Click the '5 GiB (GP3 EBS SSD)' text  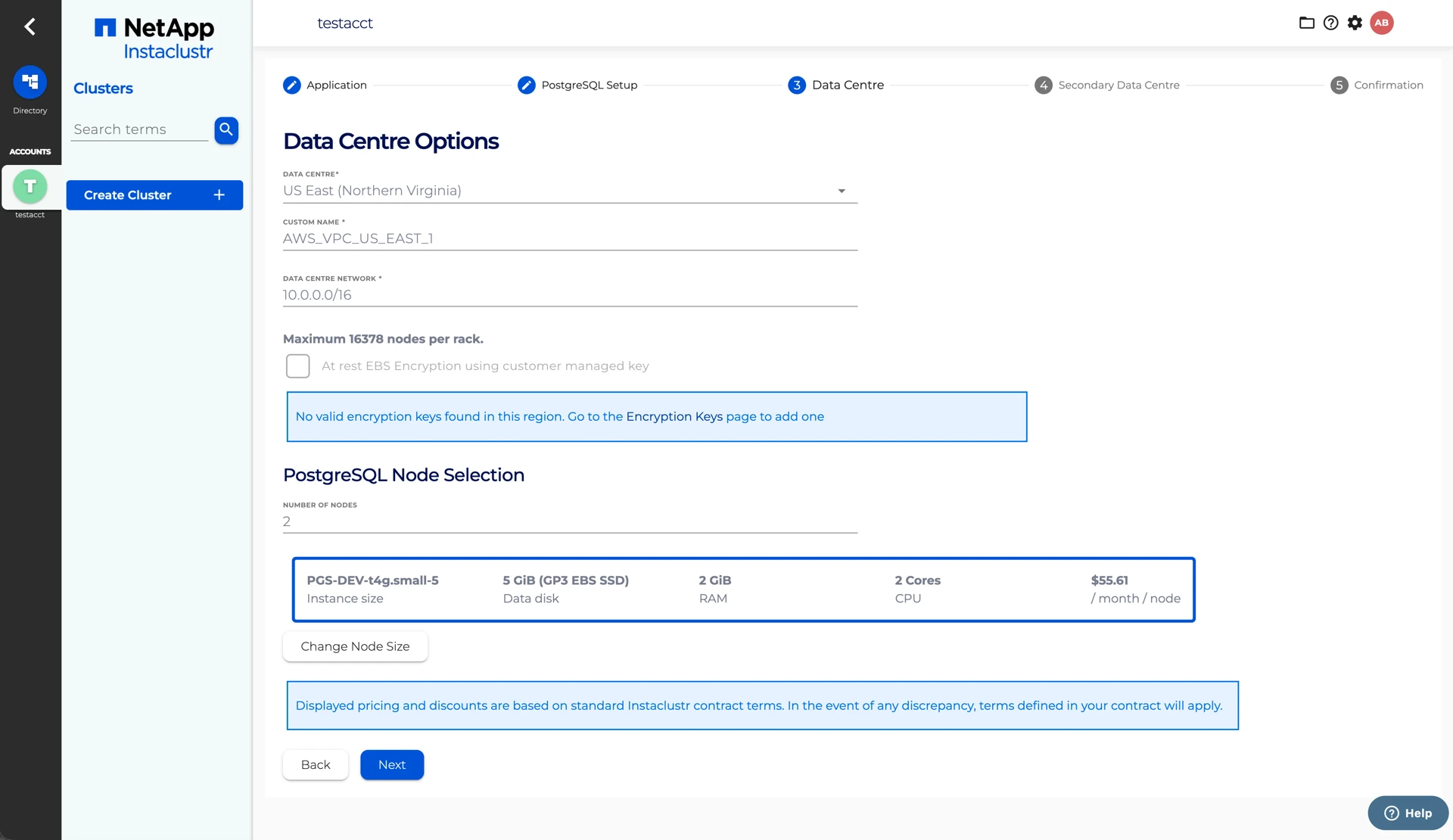tap(566, 580)
